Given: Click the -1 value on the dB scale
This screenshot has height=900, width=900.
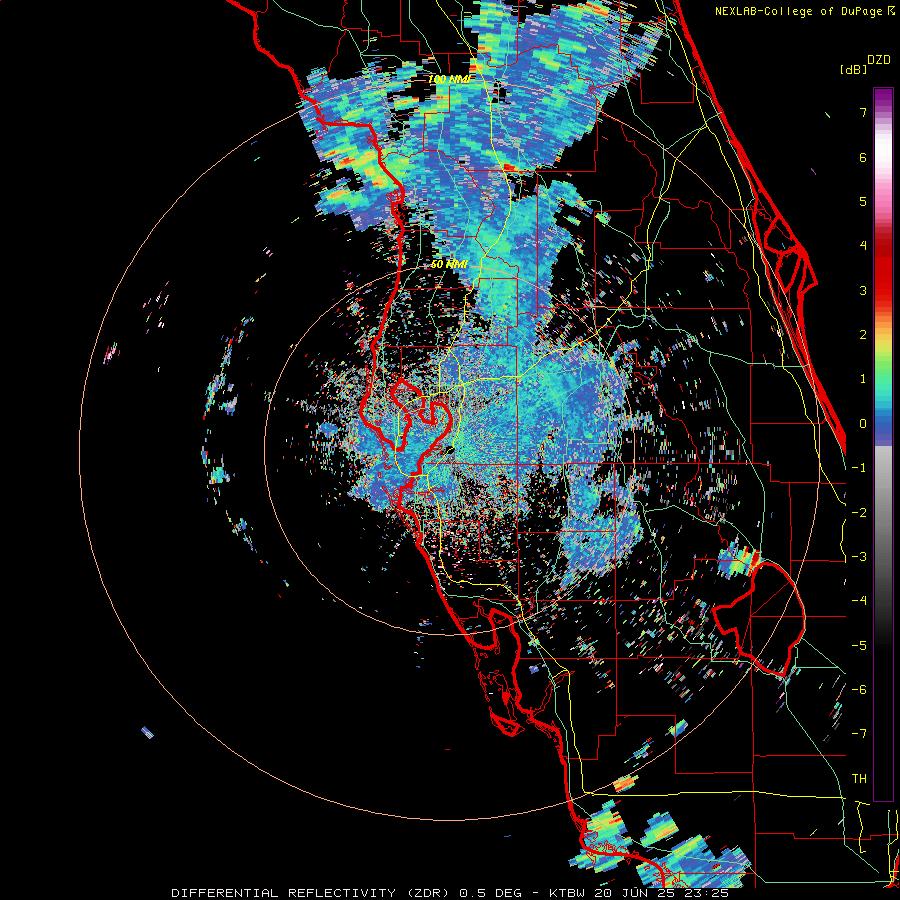Looking at the screenshot, I should [x=859, y=468].
